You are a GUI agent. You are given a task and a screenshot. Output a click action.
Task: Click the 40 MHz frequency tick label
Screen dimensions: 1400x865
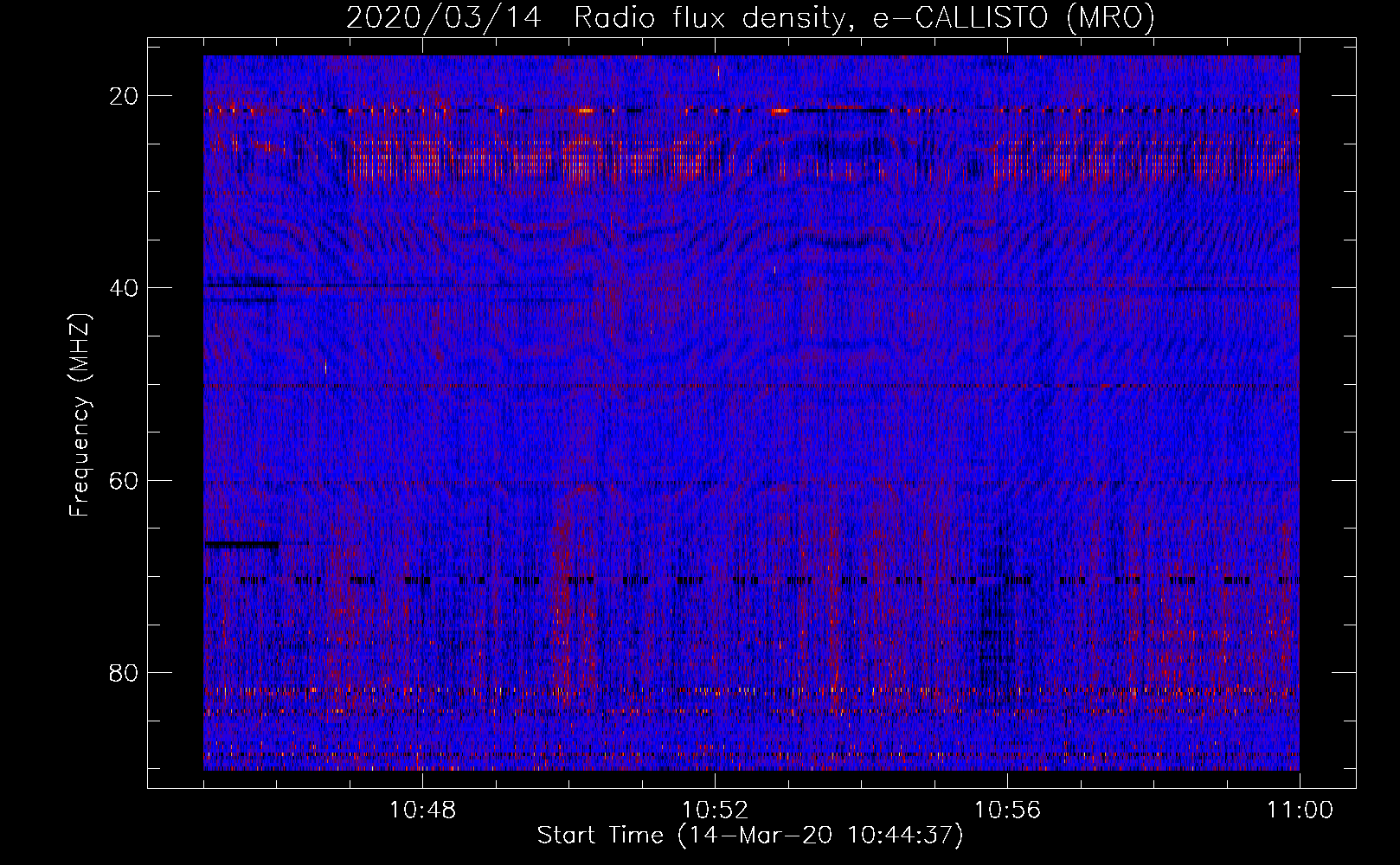124,288
